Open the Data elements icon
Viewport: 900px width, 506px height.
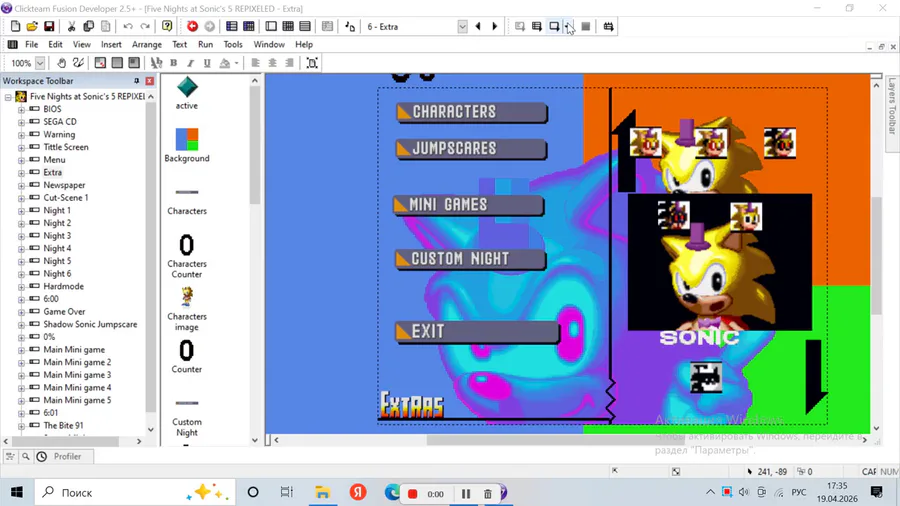(x=327, y=26)
